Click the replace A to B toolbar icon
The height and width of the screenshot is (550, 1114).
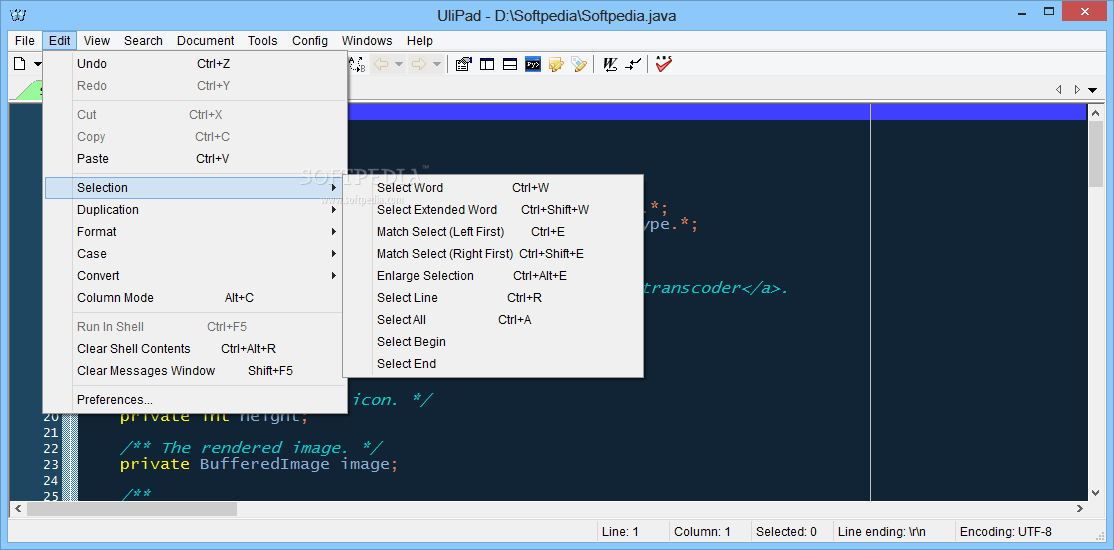357,65
